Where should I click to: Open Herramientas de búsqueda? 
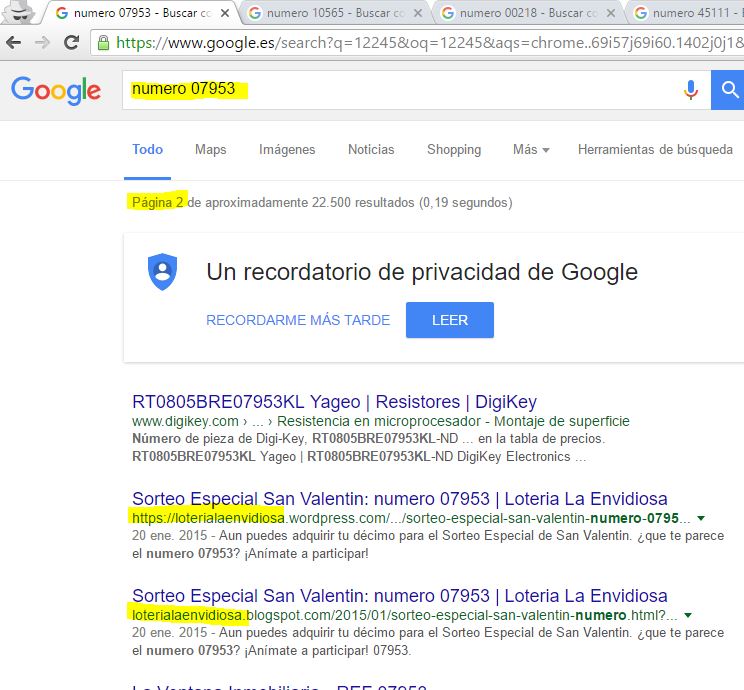[x=655, y=149]
